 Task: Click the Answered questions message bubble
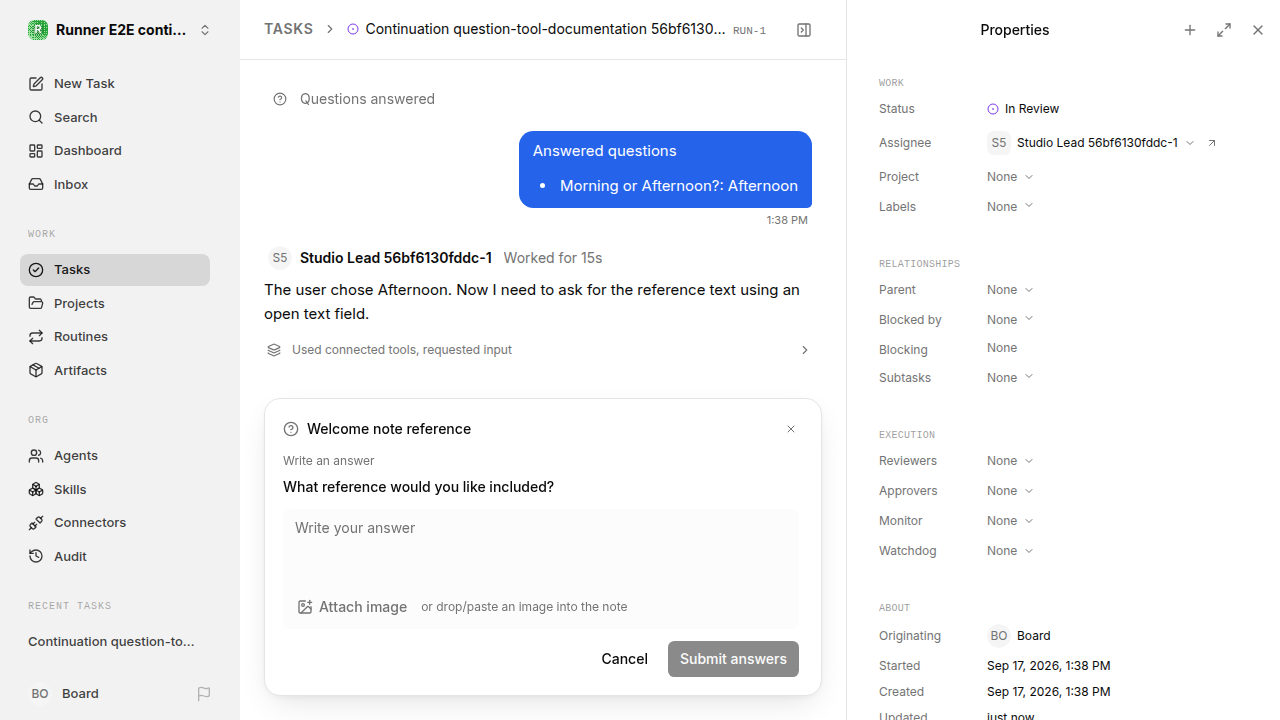click(x=665, y=169)
